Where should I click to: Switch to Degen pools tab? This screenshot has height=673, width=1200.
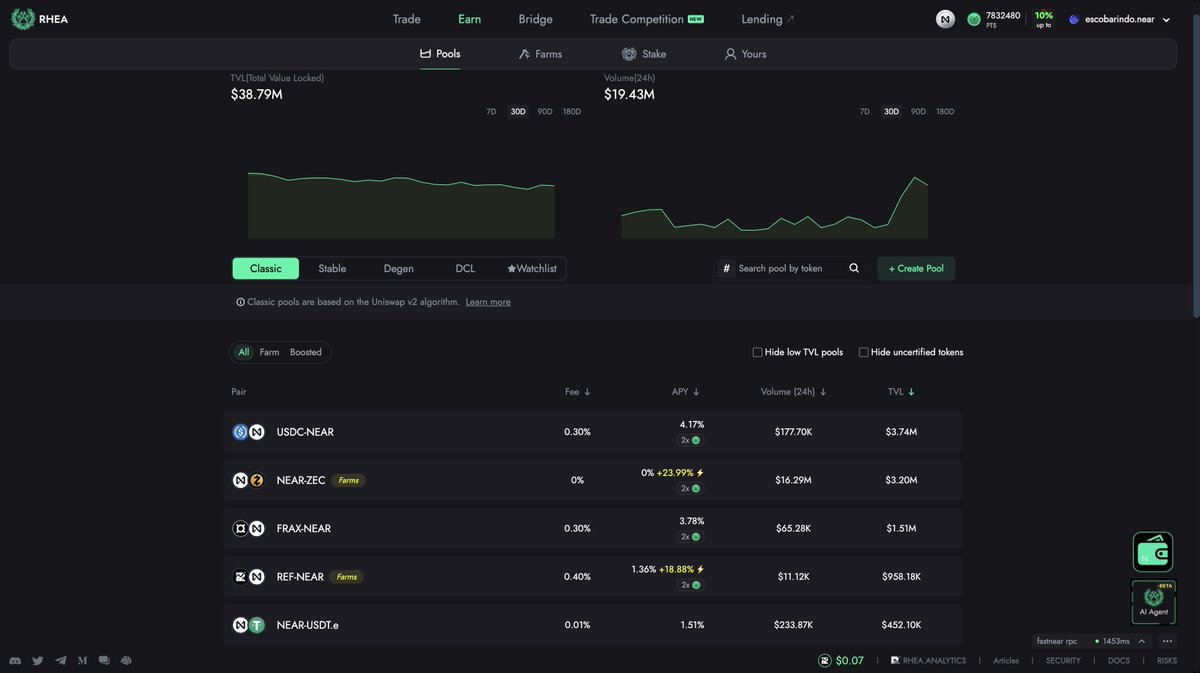399,268
